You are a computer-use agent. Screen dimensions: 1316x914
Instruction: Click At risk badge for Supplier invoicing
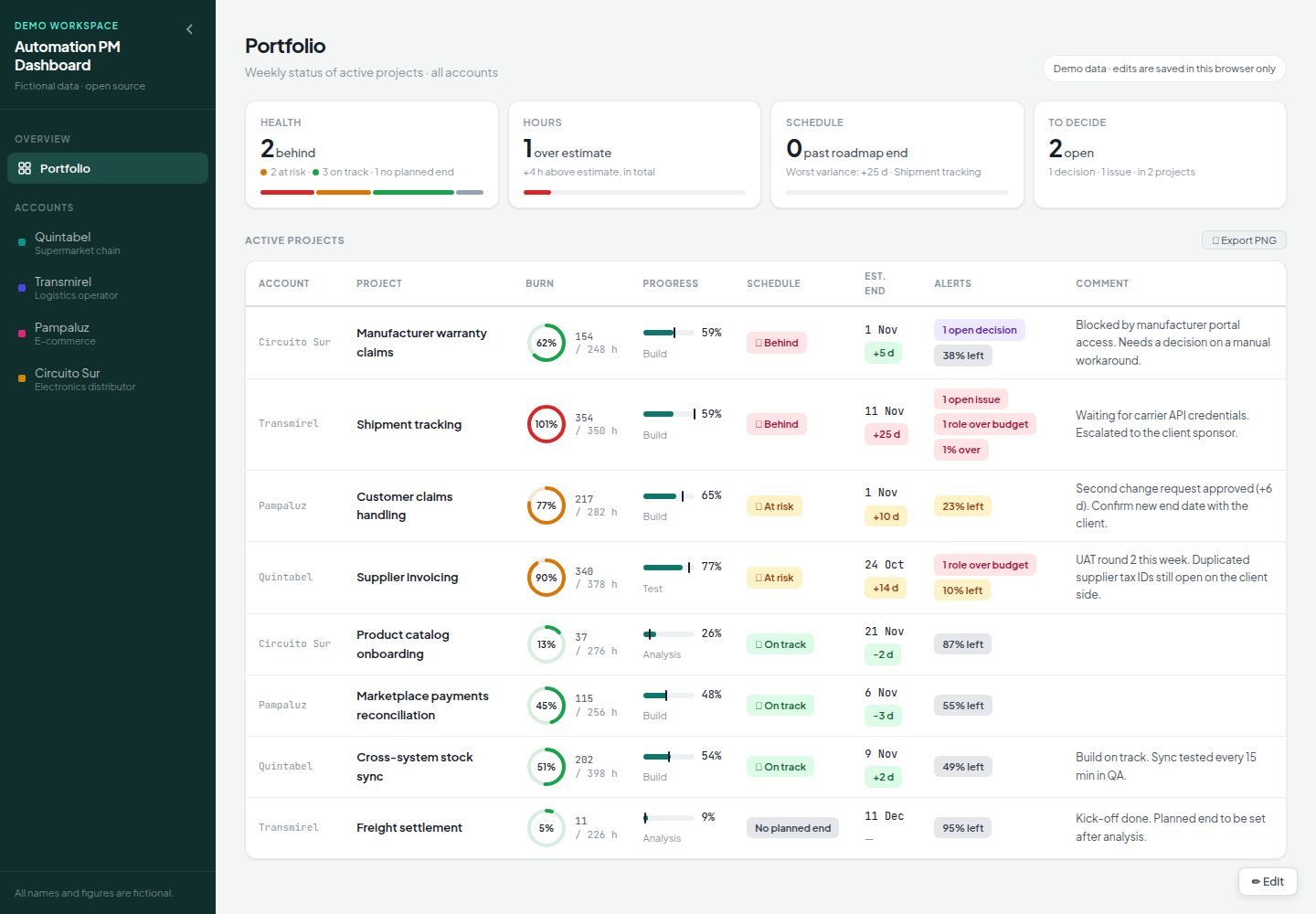(x=774, y=578)
